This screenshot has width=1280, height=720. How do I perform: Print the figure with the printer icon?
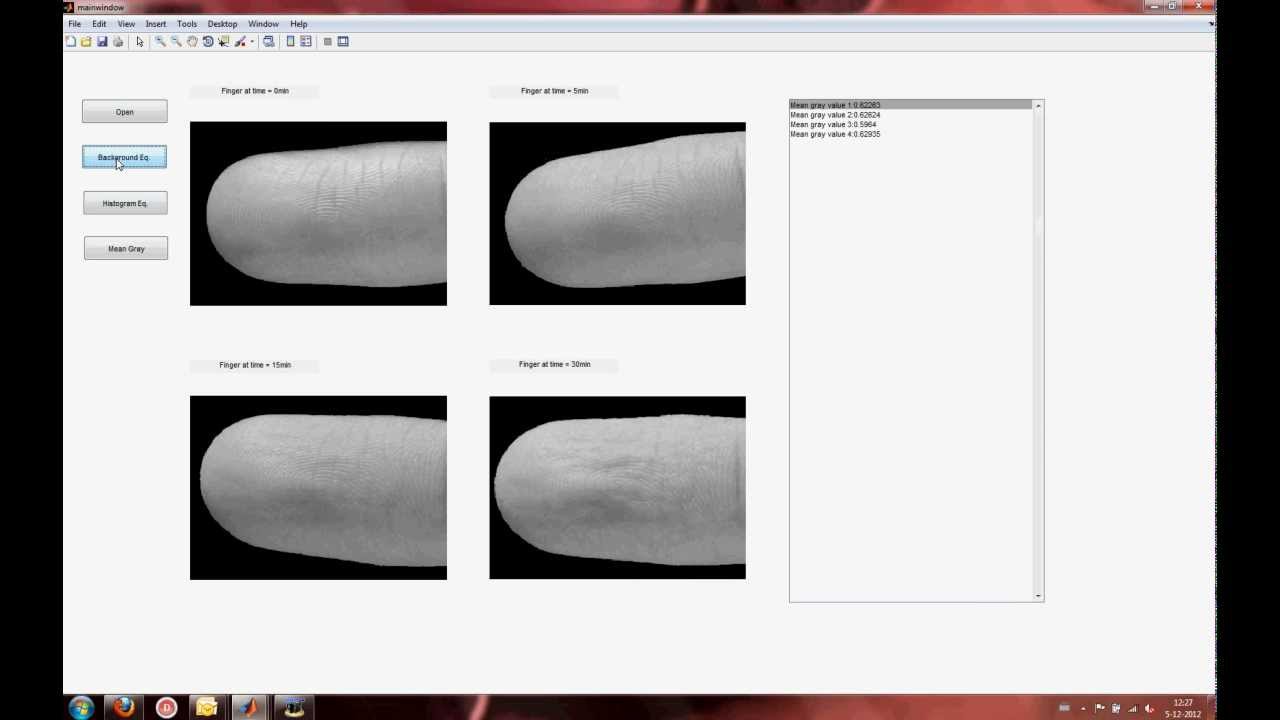(x=118, y=41)
